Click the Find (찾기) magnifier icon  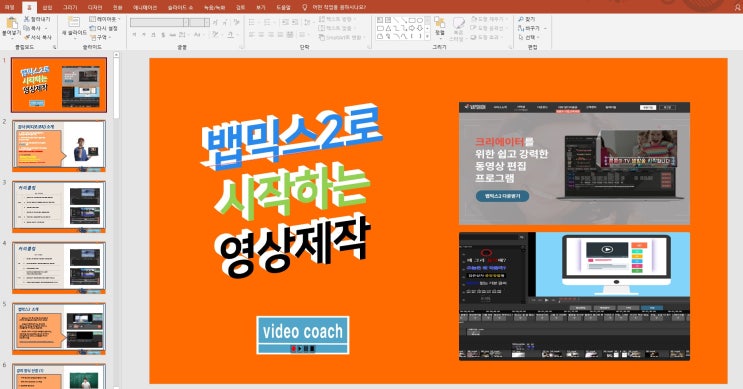click(x=521, y=19)
